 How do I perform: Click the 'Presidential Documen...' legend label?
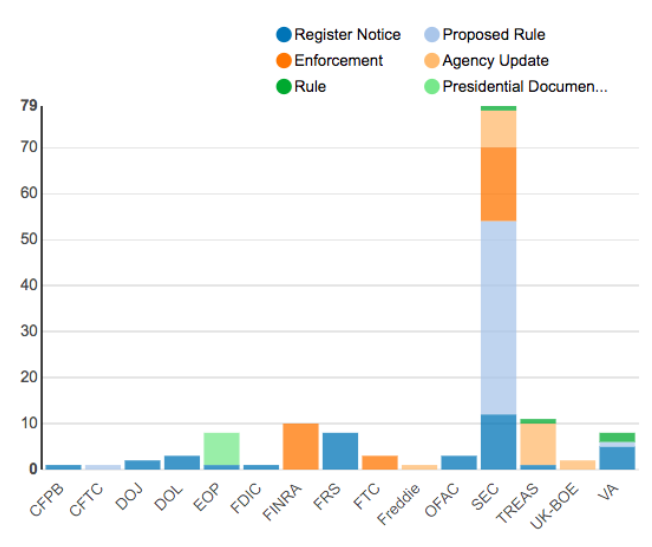click(525, 87)
